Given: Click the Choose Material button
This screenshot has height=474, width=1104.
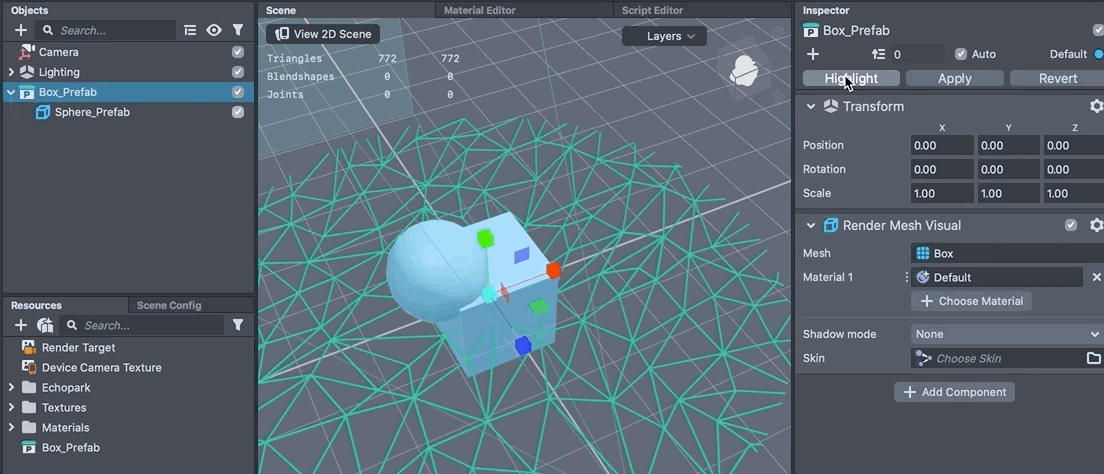Looking at the screenshot, I should pos(972,301).
